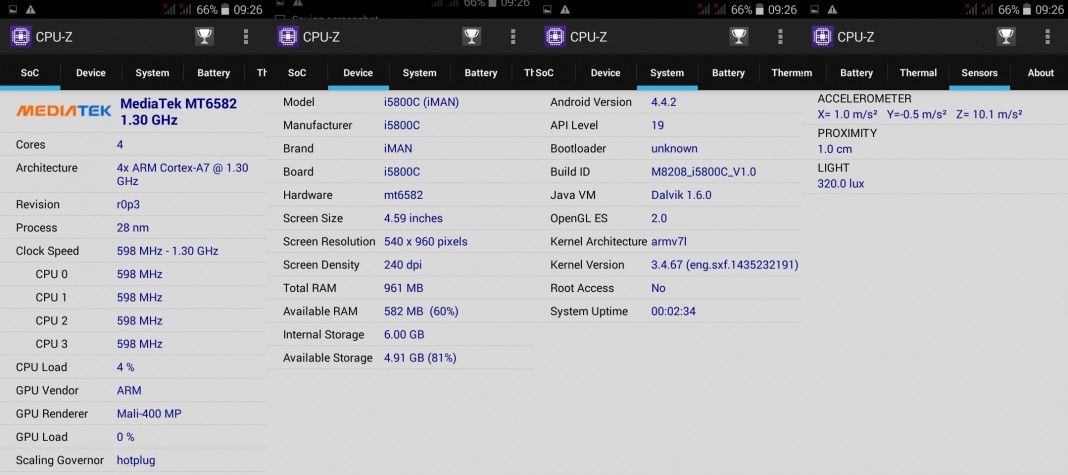Switch to the Battery tab on the SoC screen

(214, 73)
